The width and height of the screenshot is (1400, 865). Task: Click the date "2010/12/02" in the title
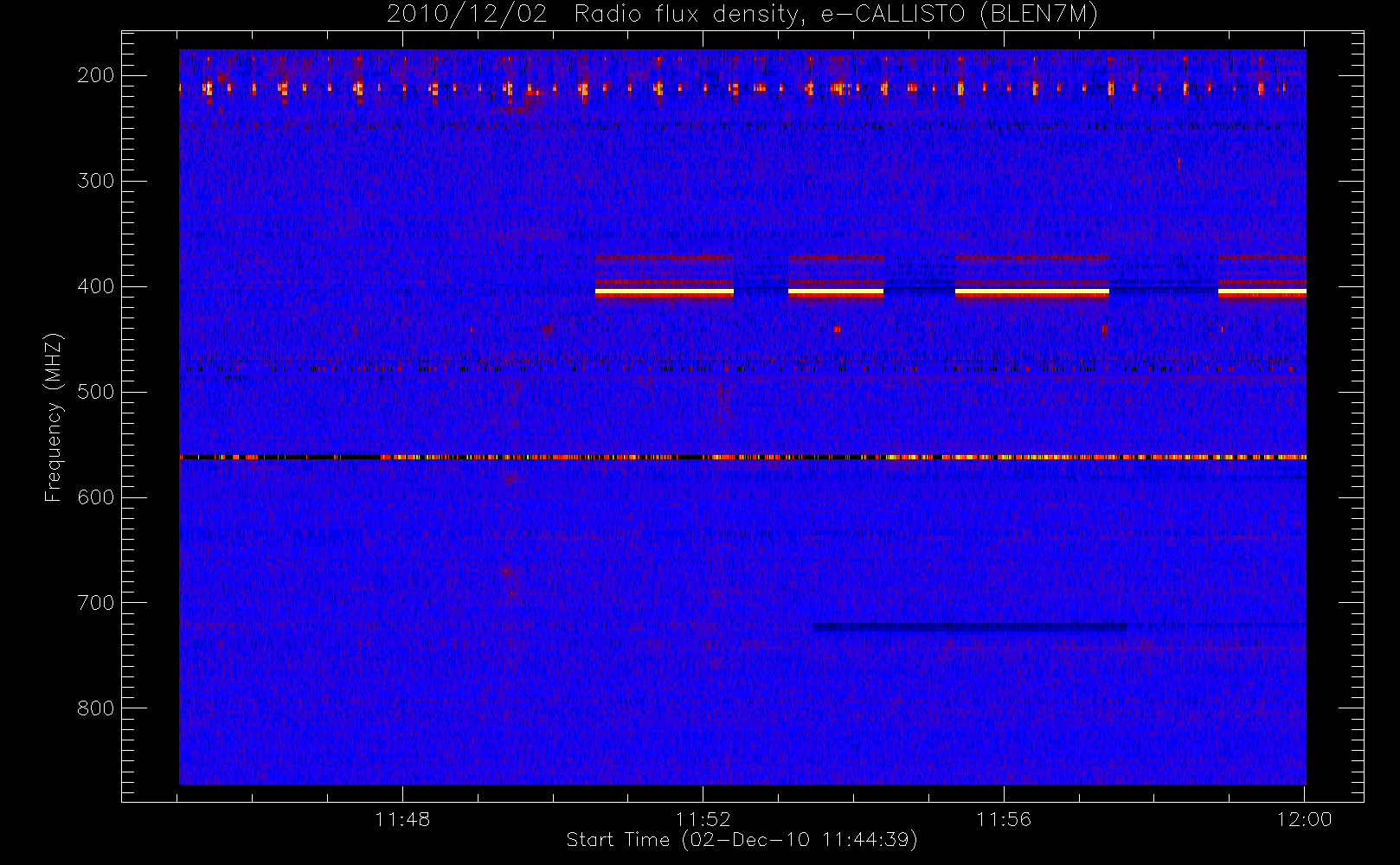click(466, 15)
